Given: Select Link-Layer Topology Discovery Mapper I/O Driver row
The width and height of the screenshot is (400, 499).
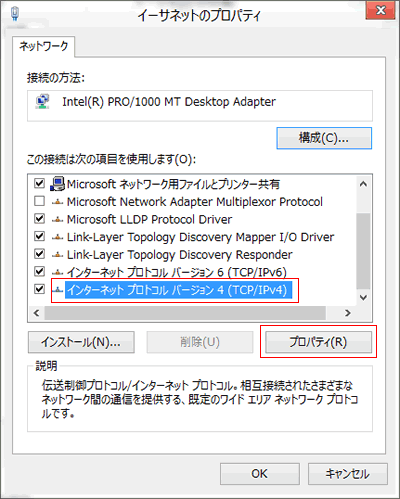Looking at the screenshot, I should 200,237.
